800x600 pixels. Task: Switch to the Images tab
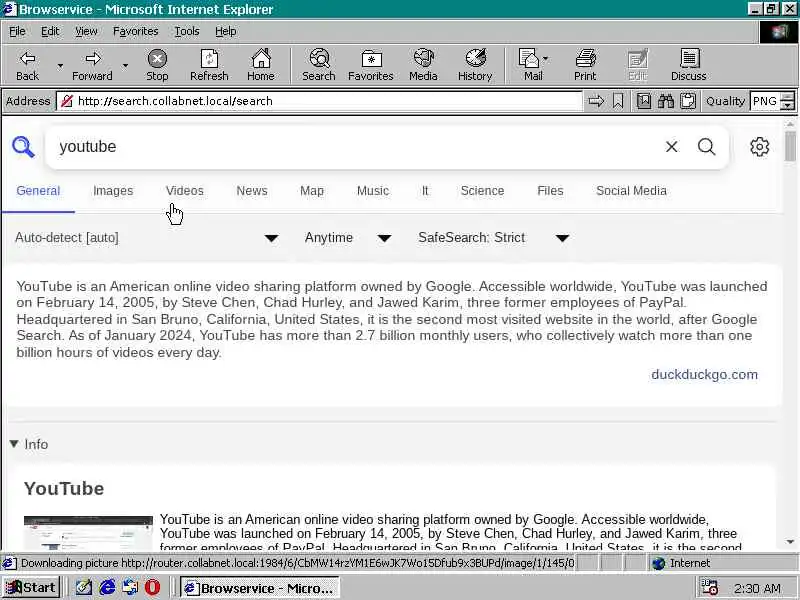pyautogui.click(x=113, y=191)
